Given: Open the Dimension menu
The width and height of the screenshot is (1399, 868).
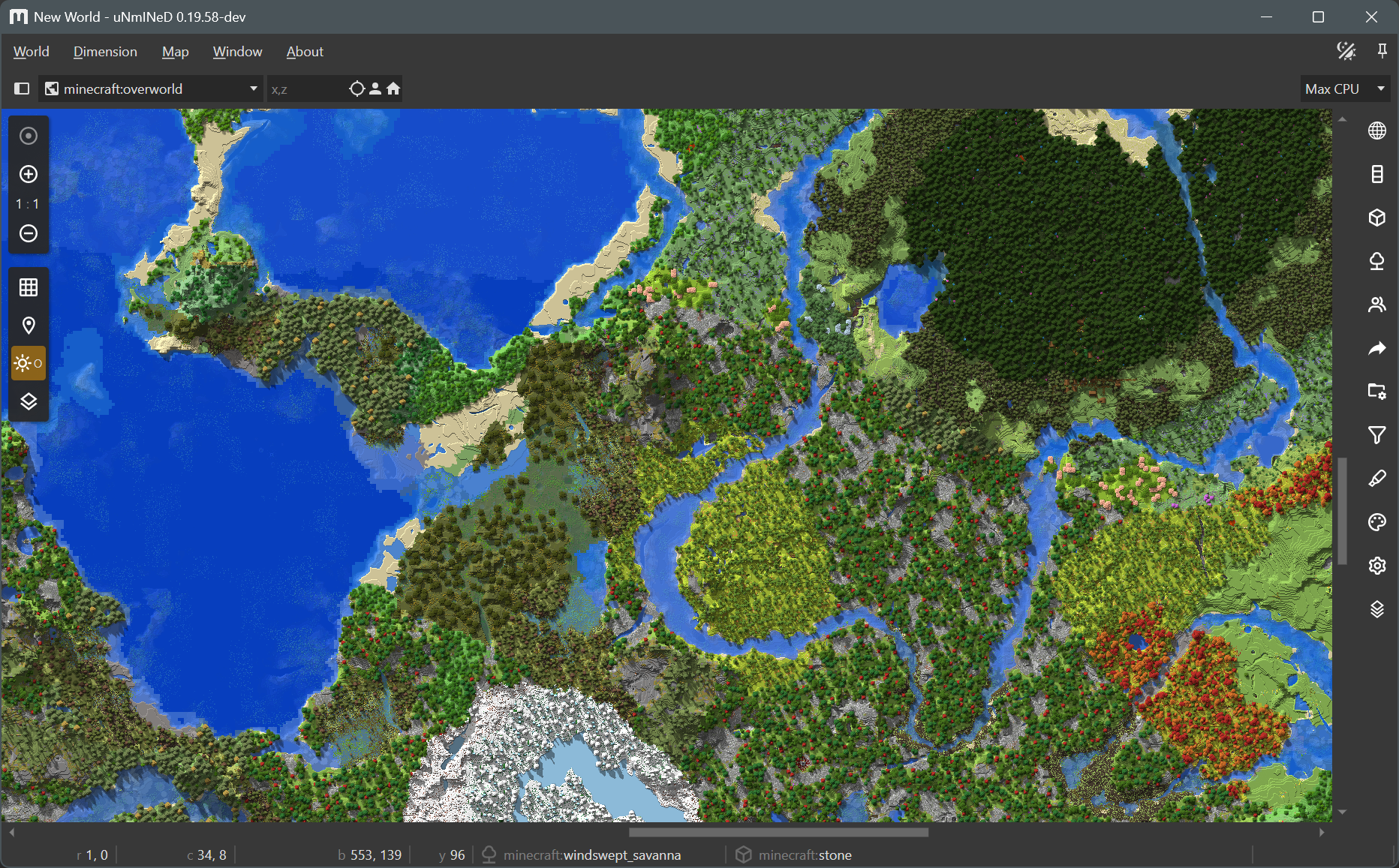Looking at the screenshot, I should pyautogui.click(x=105, y=52).
